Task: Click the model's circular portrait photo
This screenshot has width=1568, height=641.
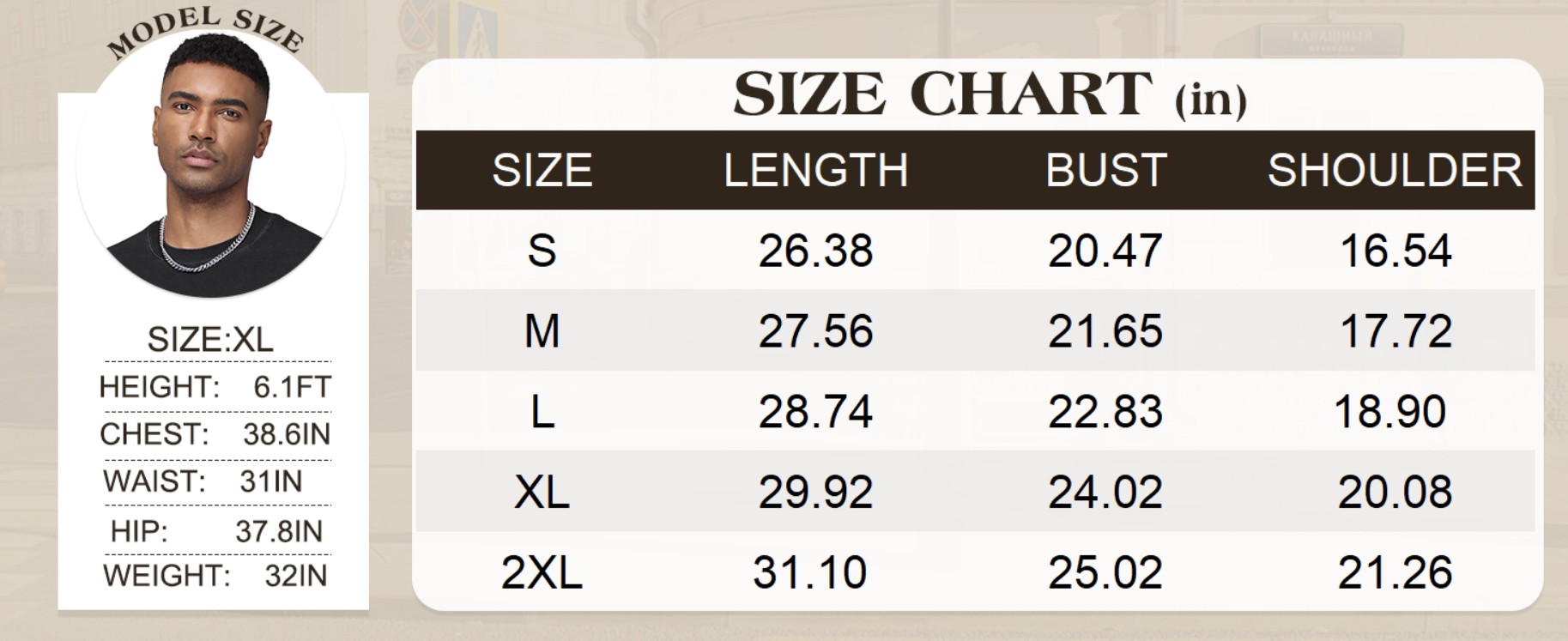Action: coord(211,165)
